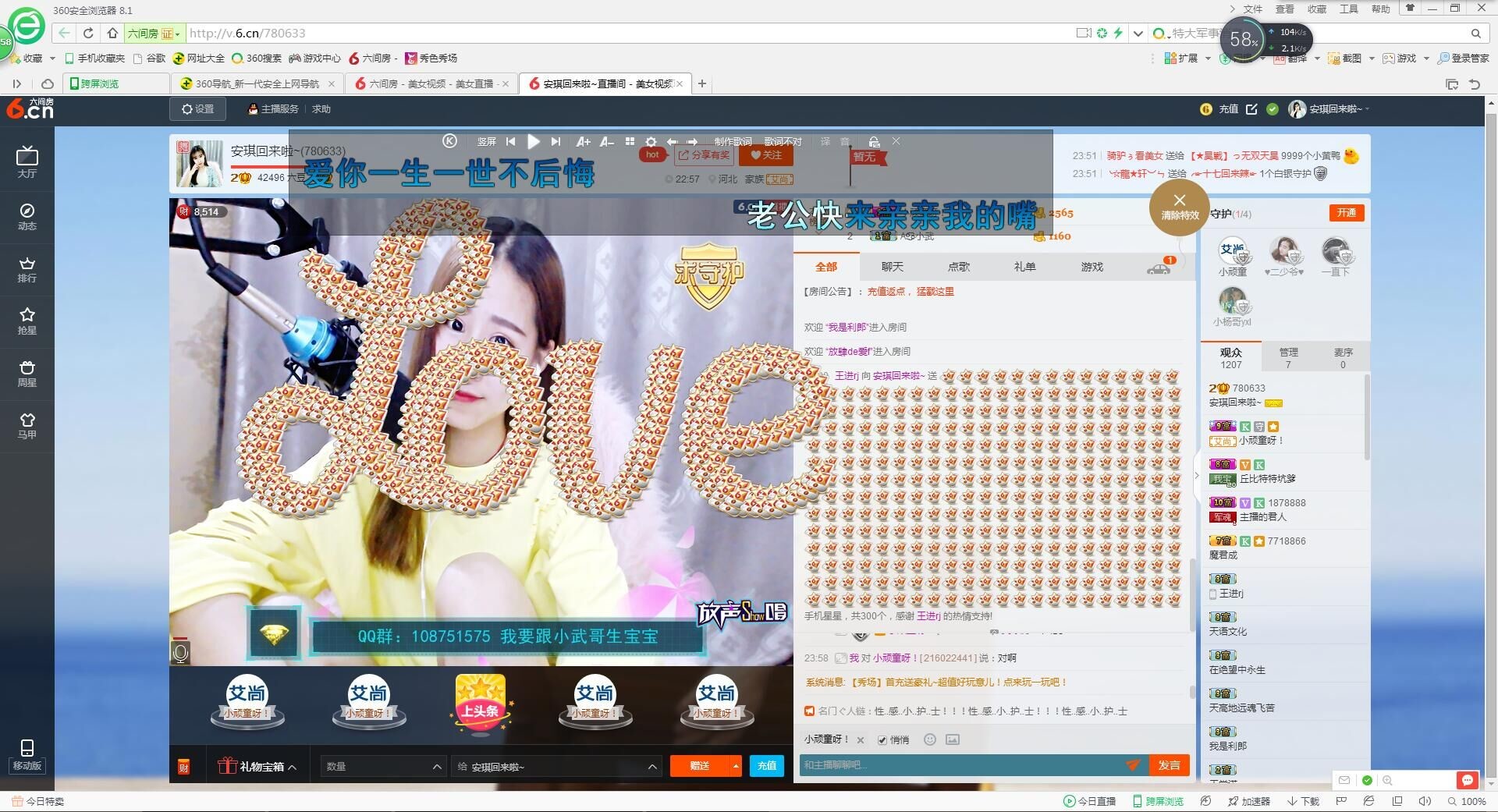Switch to the 礼单 tab
This screenshot has width=1498, height=812.
pos(1025,267)
